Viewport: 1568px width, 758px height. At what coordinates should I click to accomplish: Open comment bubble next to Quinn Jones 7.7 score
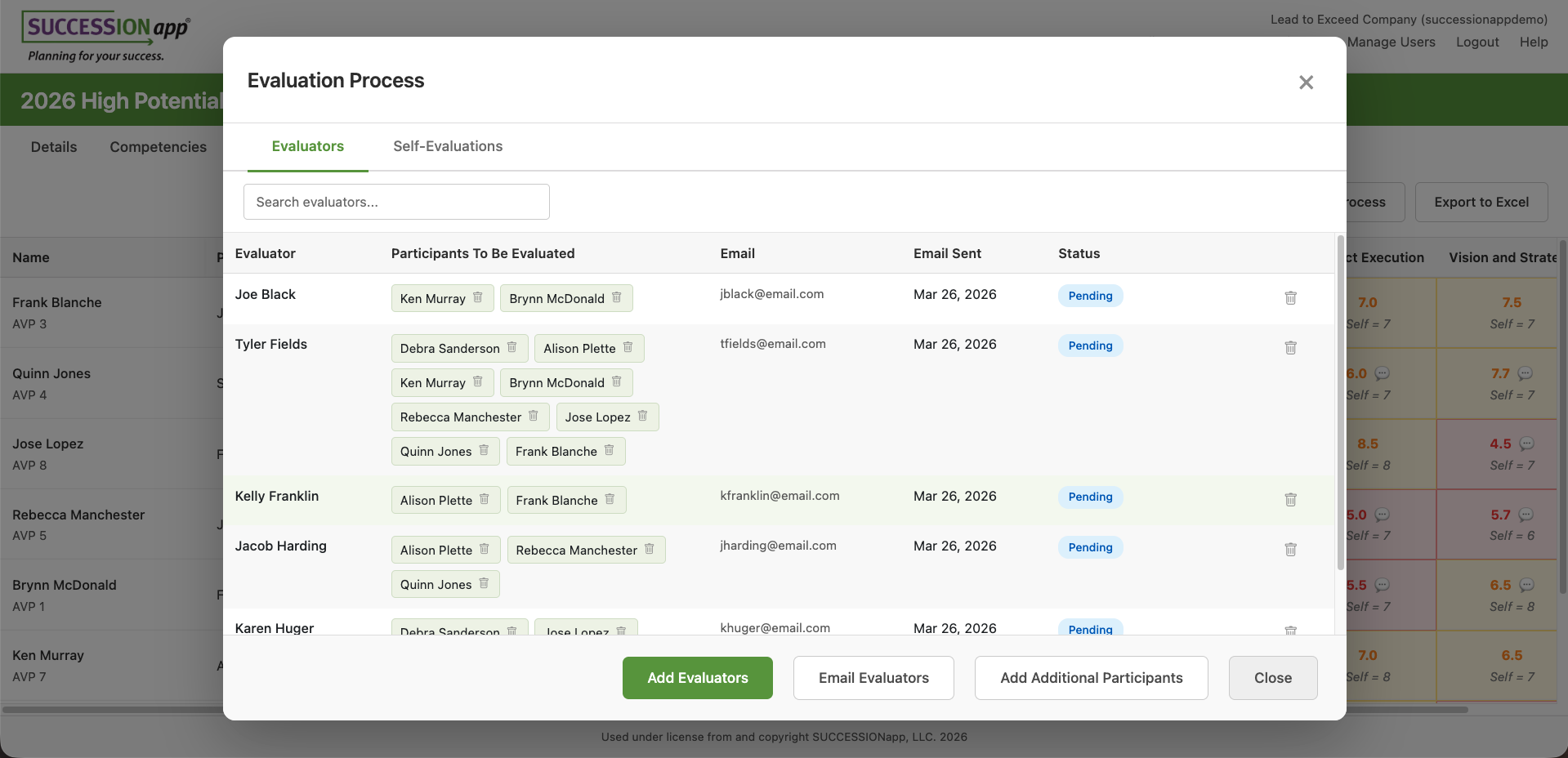(x=1526, y=373)
